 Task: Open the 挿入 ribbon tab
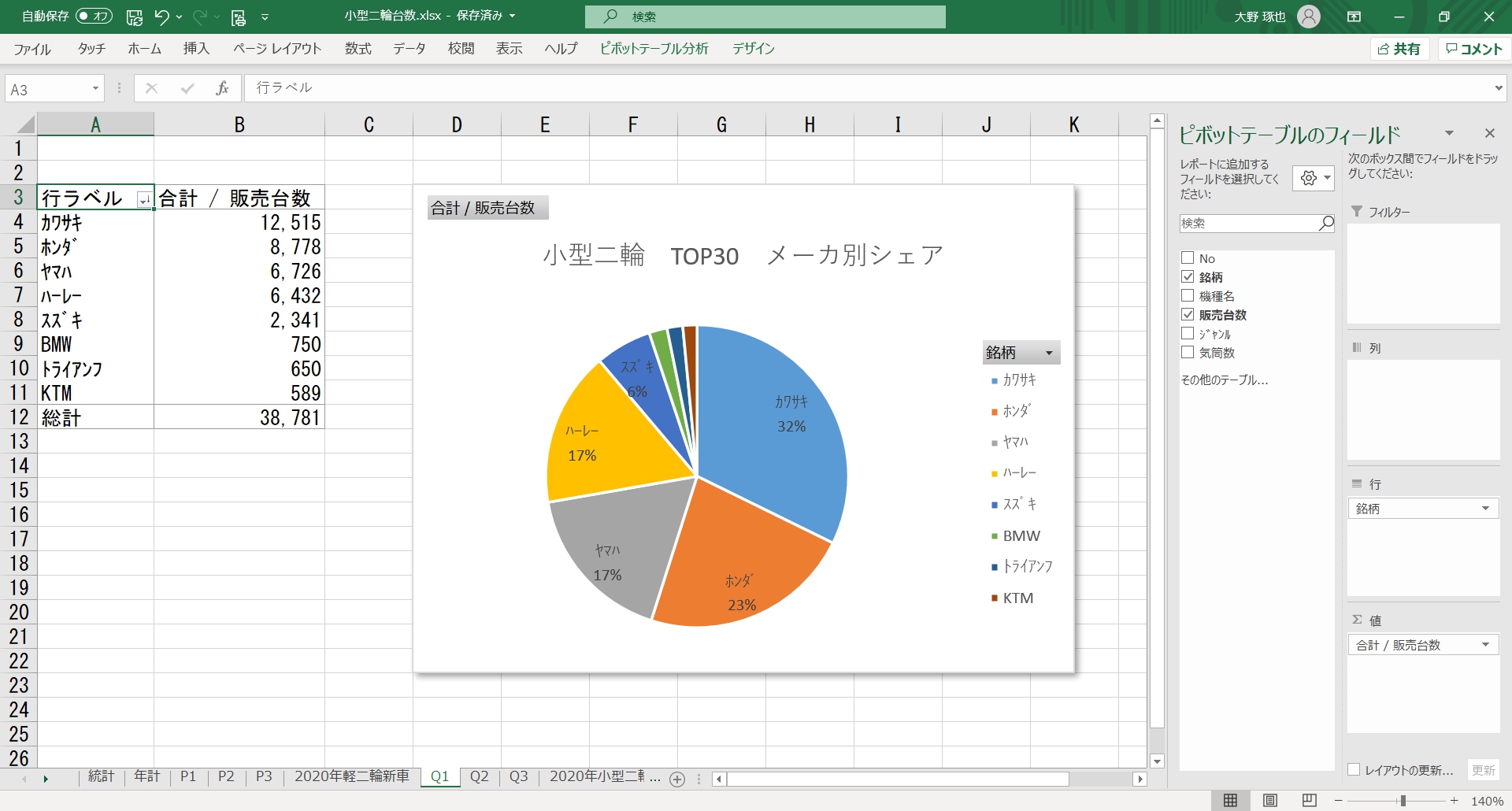click(196, 49)
